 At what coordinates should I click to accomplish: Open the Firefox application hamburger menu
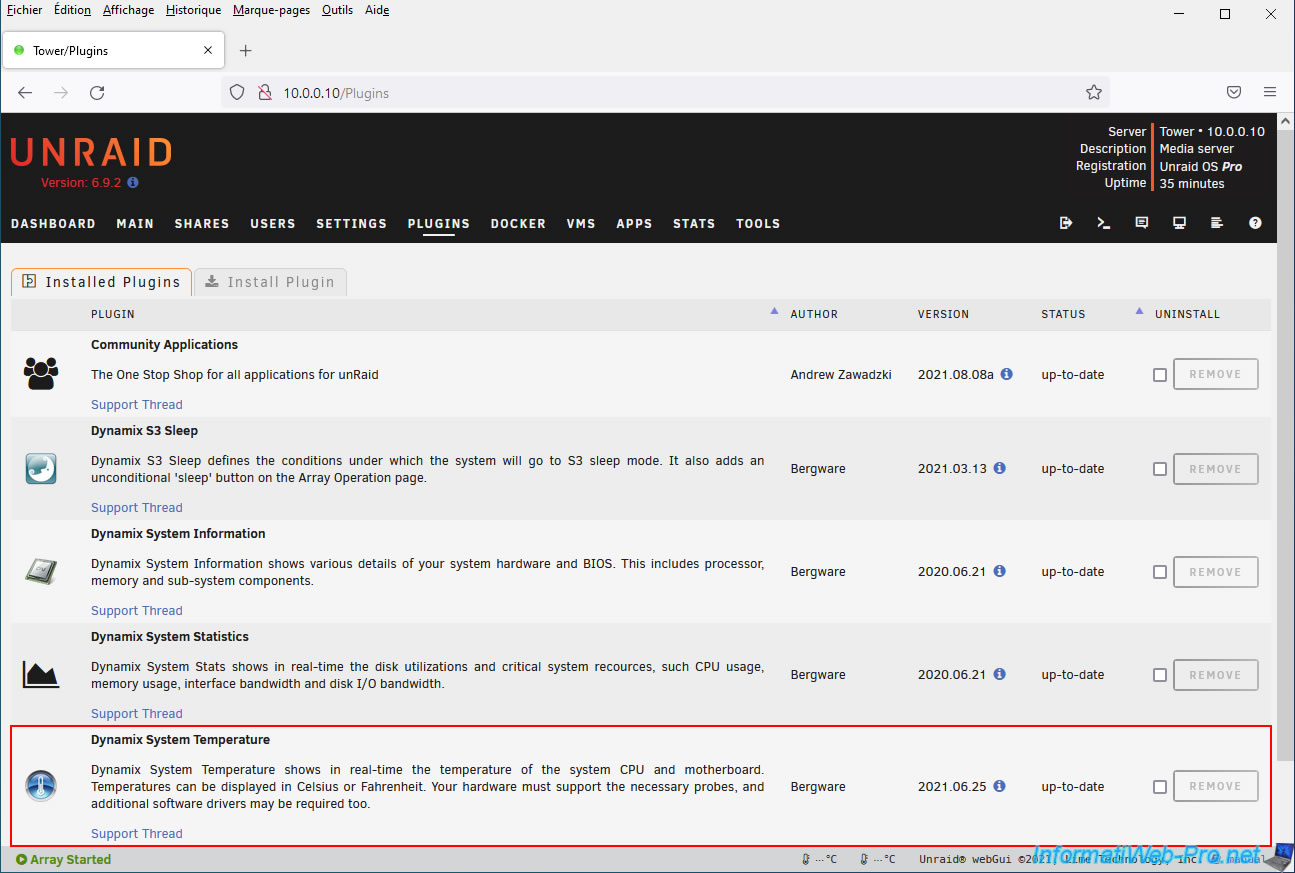[x=1270, y=92]
